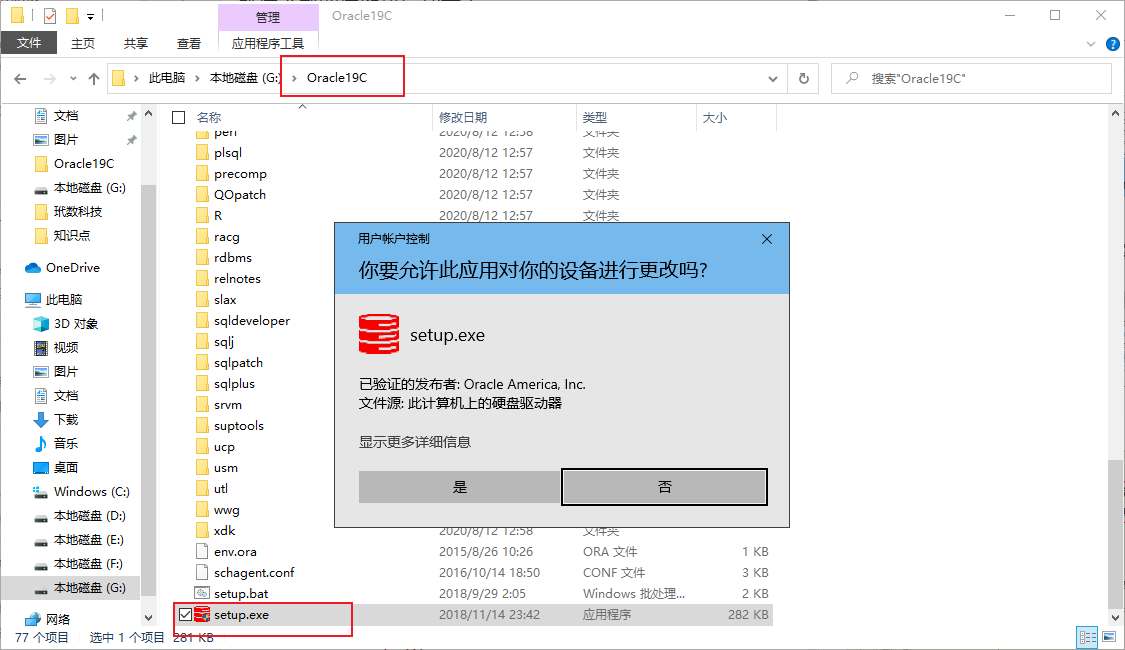Screen dimensions: 1125x650
Task: Click the properties checkmark icon in title bar
Action: [50, 16]
